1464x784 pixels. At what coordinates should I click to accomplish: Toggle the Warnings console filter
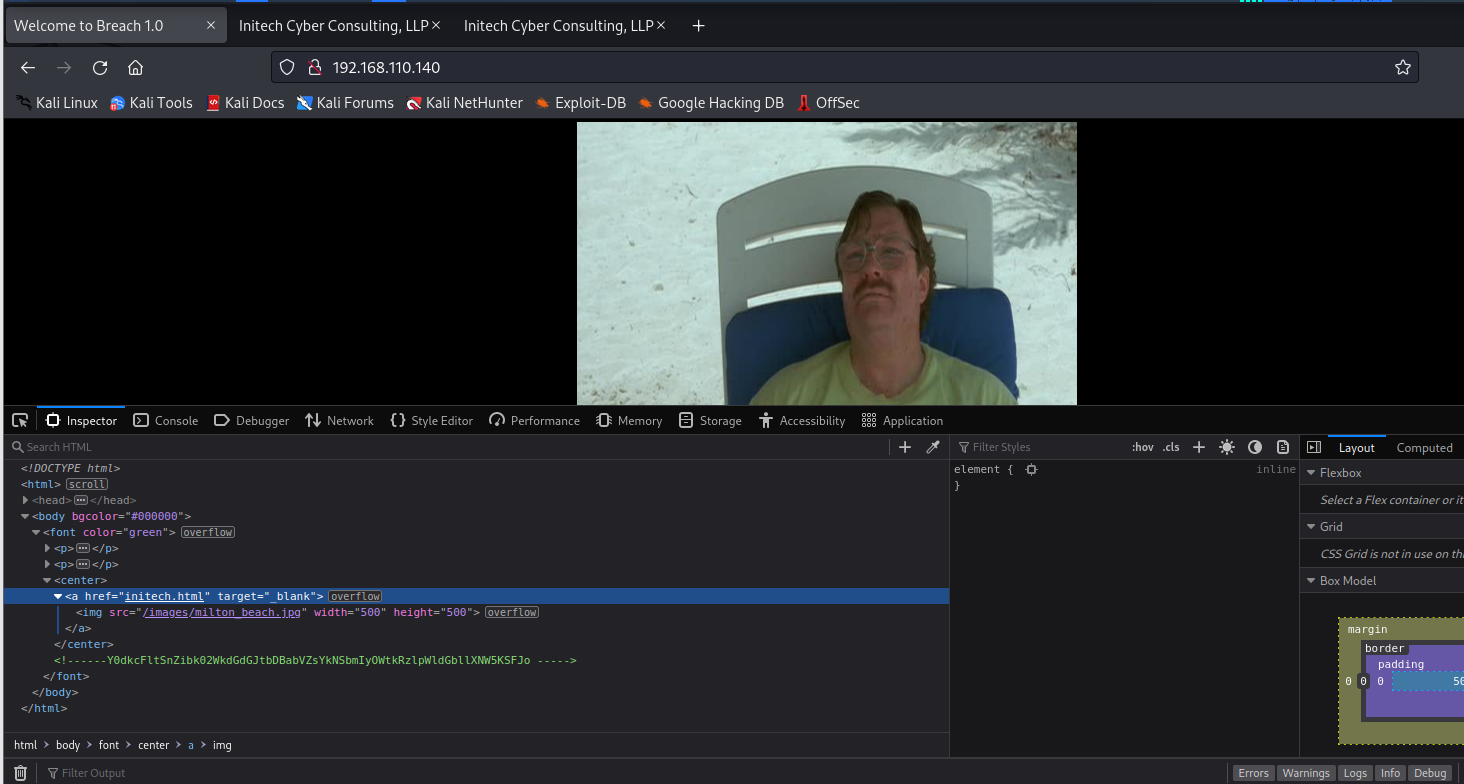coord(1306,773)
